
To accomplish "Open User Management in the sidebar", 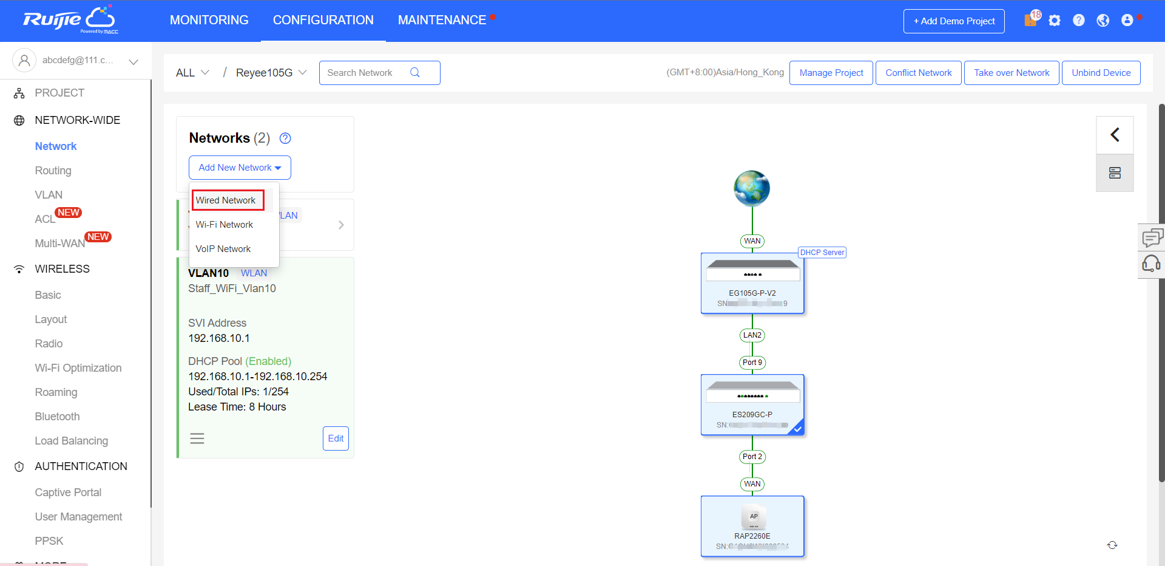I will 79,516.
